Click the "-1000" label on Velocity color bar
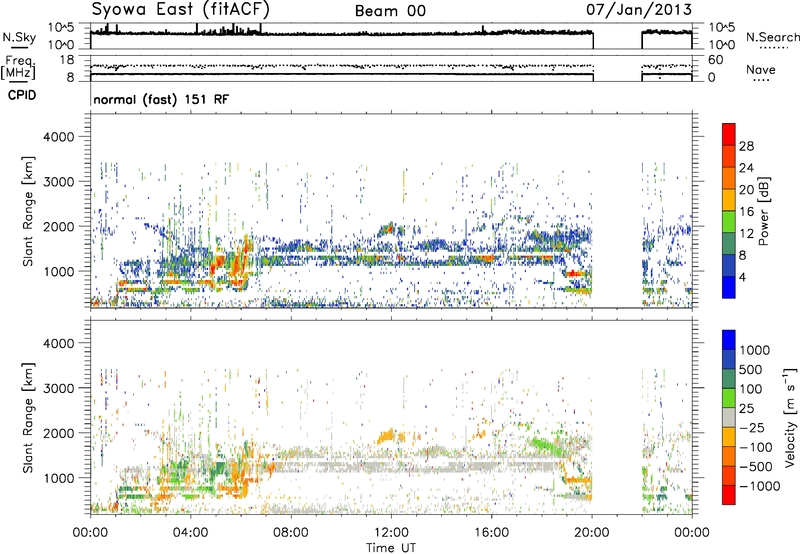This screenshot has width=800, height=554. [x=759, y=486]
